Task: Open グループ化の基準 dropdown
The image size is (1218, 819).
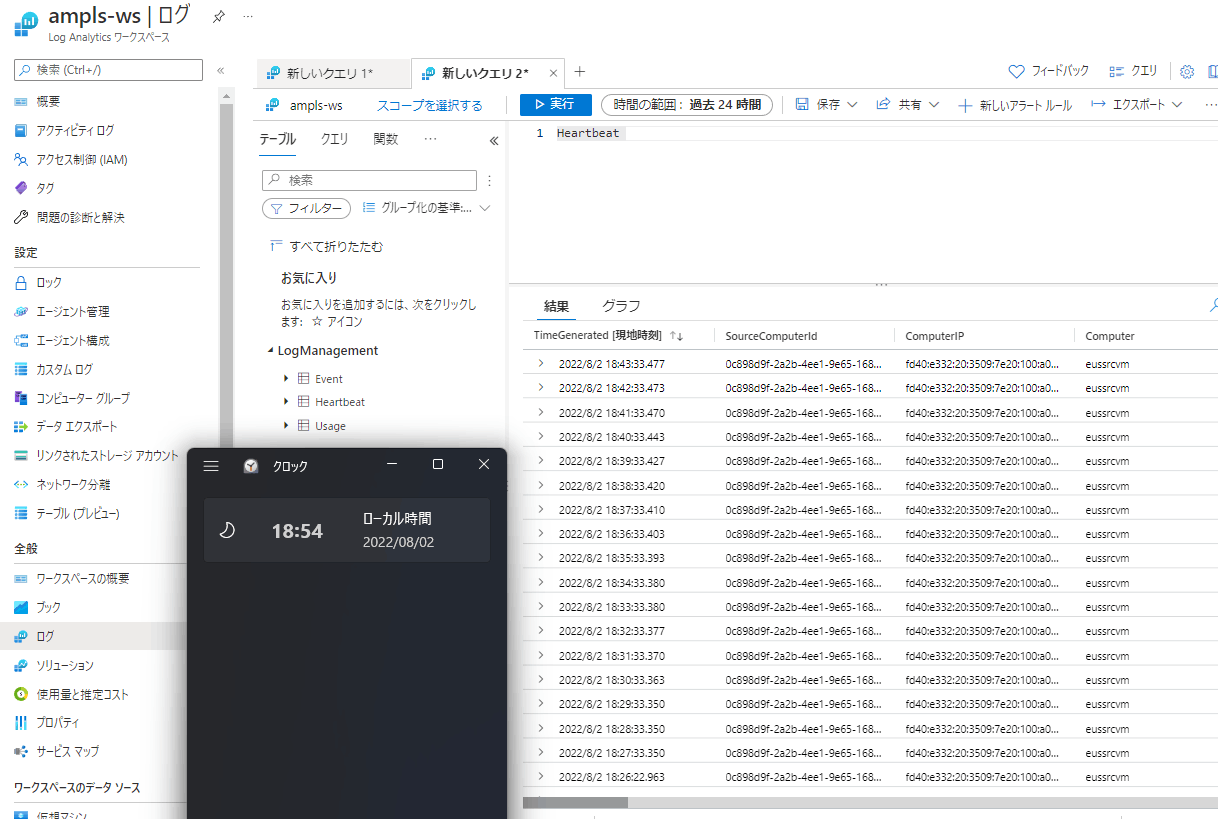Action: [427, 208]
